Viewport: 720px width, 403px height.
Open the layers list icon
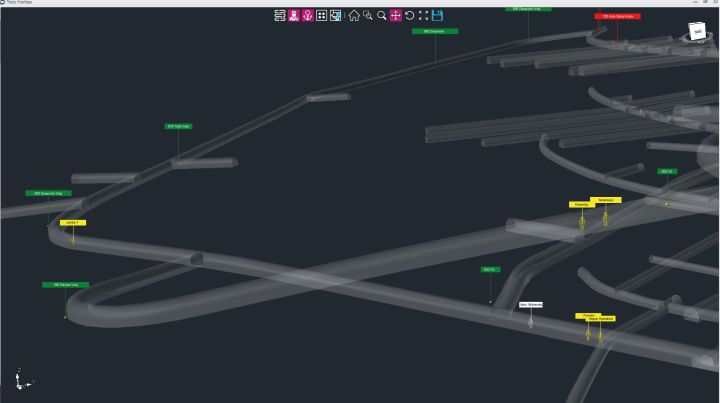pyautogui.click(x=280, y=16)
